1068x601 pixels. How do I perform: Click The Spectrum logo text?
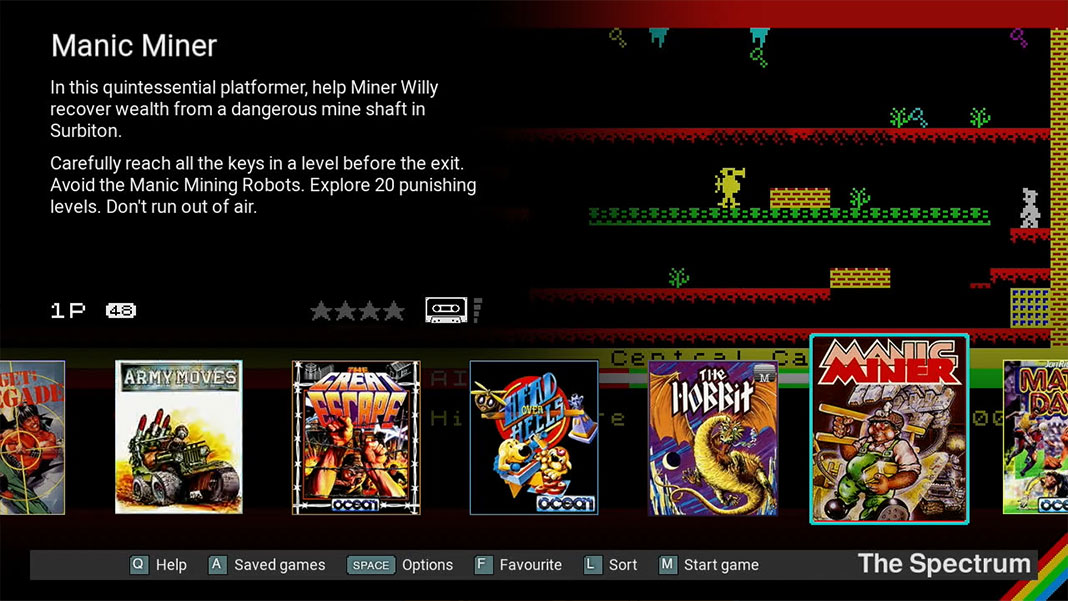tap(944, 564)
